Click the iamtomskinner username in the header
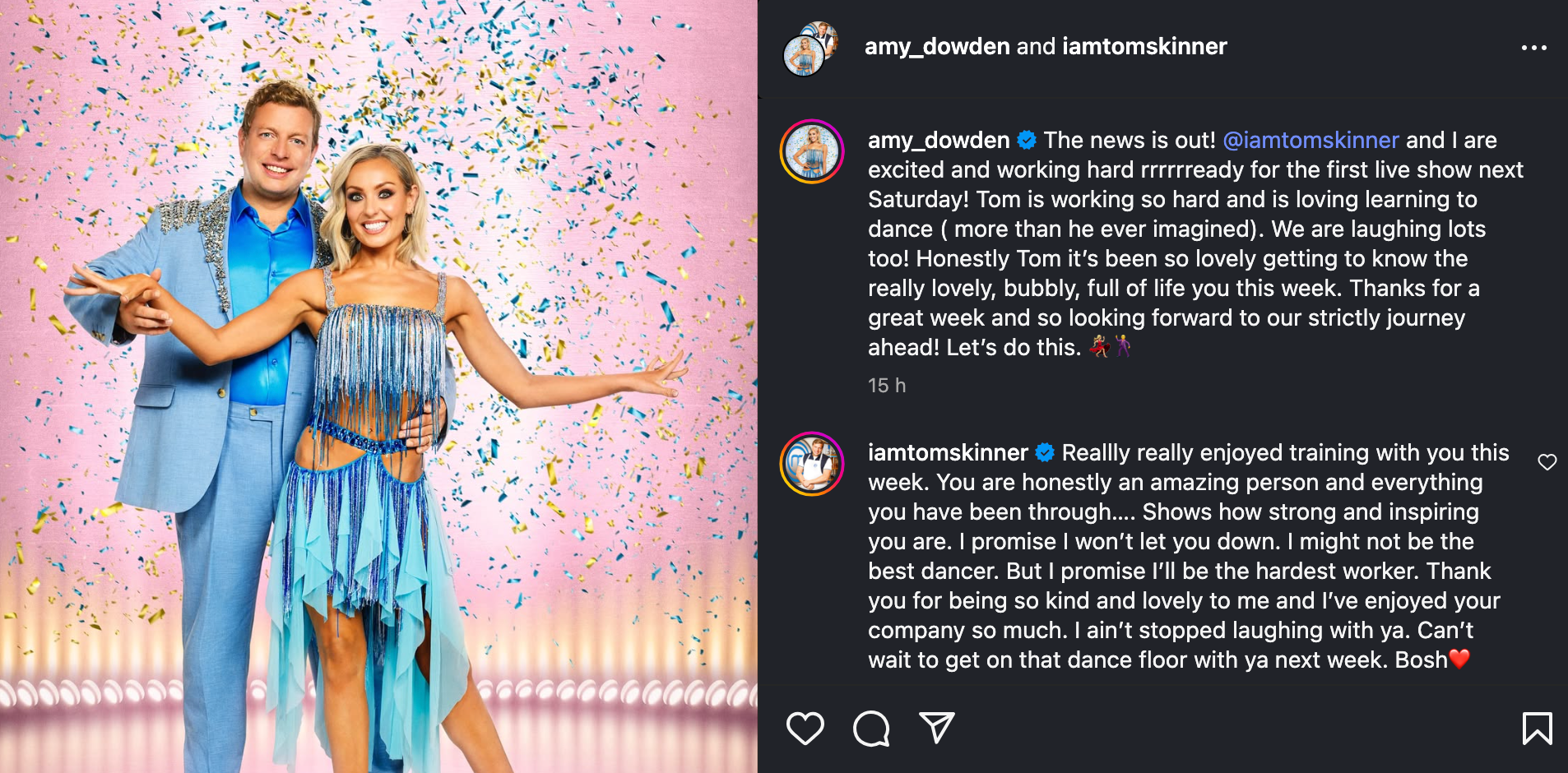 1142,47
